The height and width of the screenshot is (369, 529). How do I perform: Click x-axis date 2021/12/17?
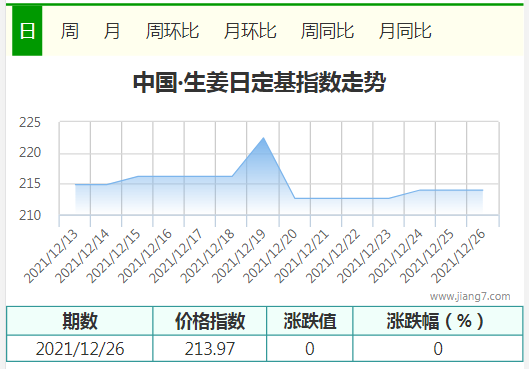(176, 256)
